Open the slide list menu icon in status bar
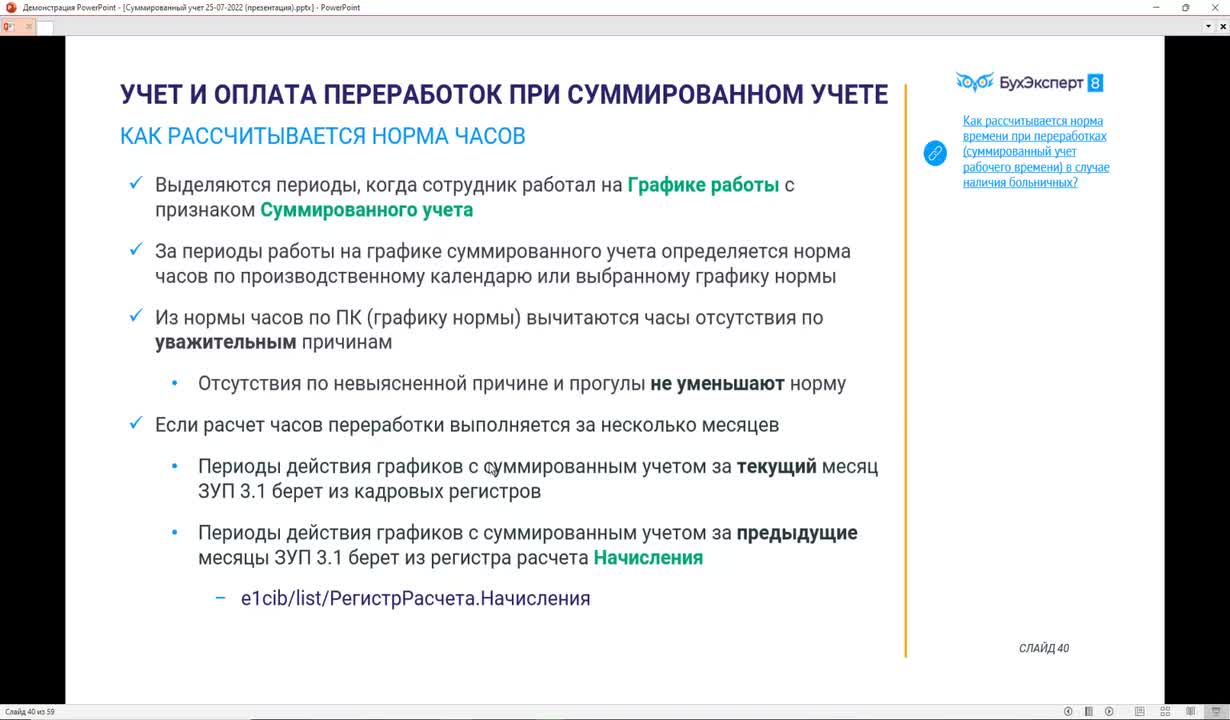 tap(1088, 711)
